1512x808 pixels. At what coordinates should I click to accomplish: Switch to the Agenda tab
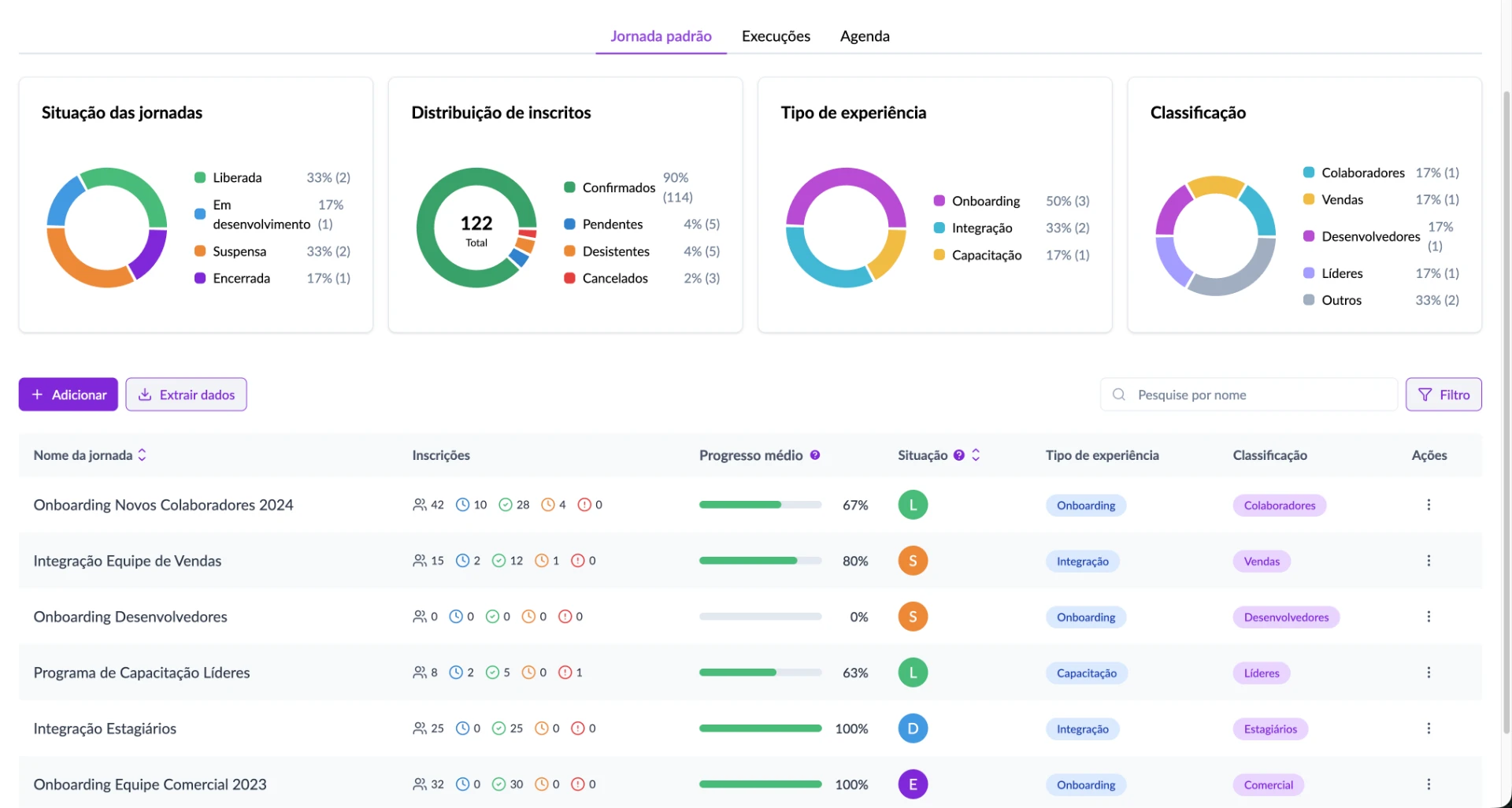[x=865, y=36]
